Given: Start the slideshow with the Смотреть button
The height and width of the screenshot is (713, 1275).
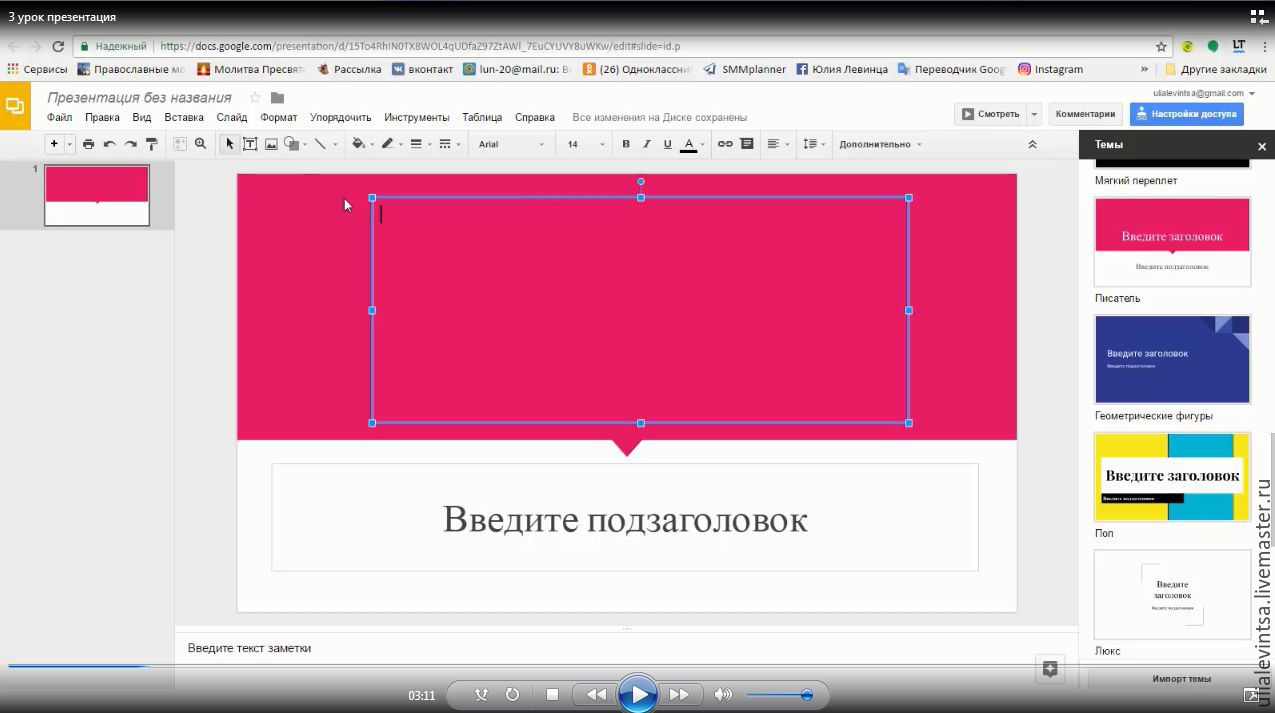Looking at the screenshot, I should tap(991, 114).
